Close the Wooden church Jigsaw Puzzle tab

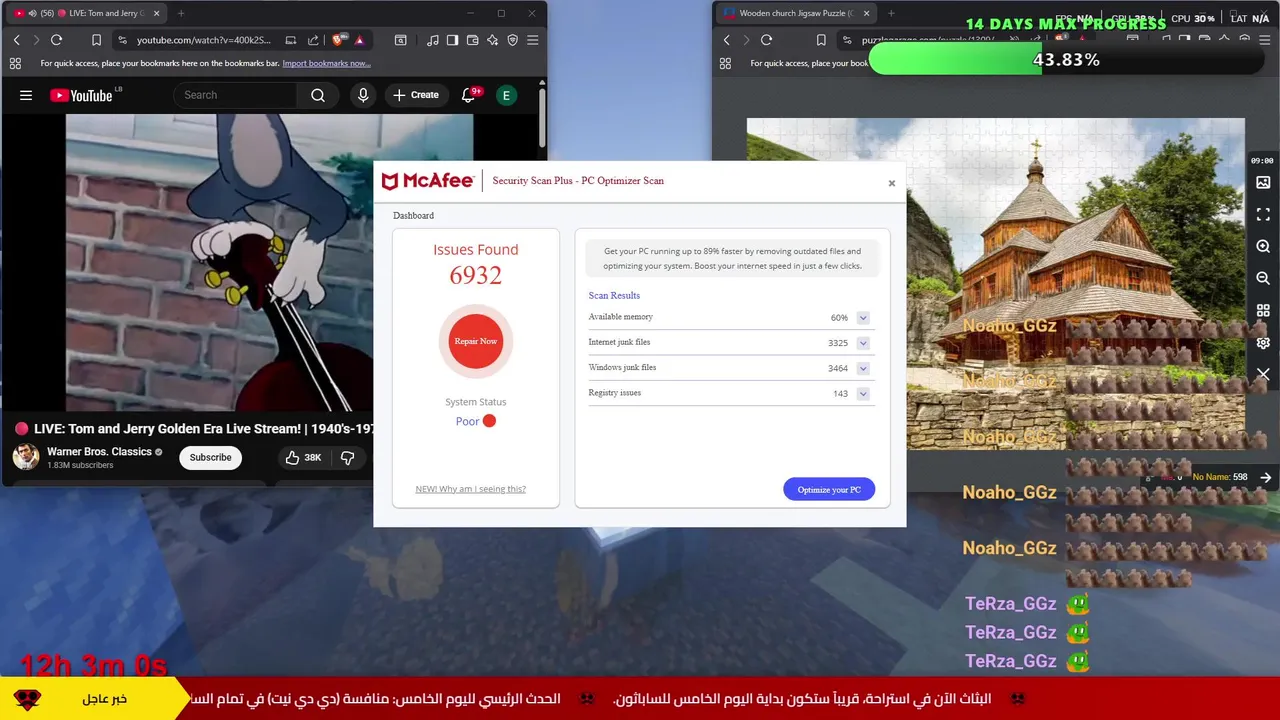pos(864,13)
